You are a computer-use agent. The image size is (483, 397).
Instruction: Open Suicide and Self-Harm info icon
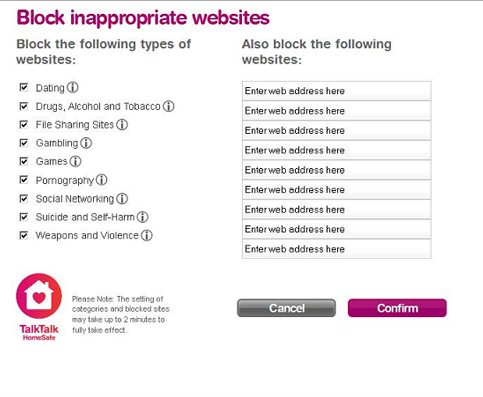pos(143,217)
